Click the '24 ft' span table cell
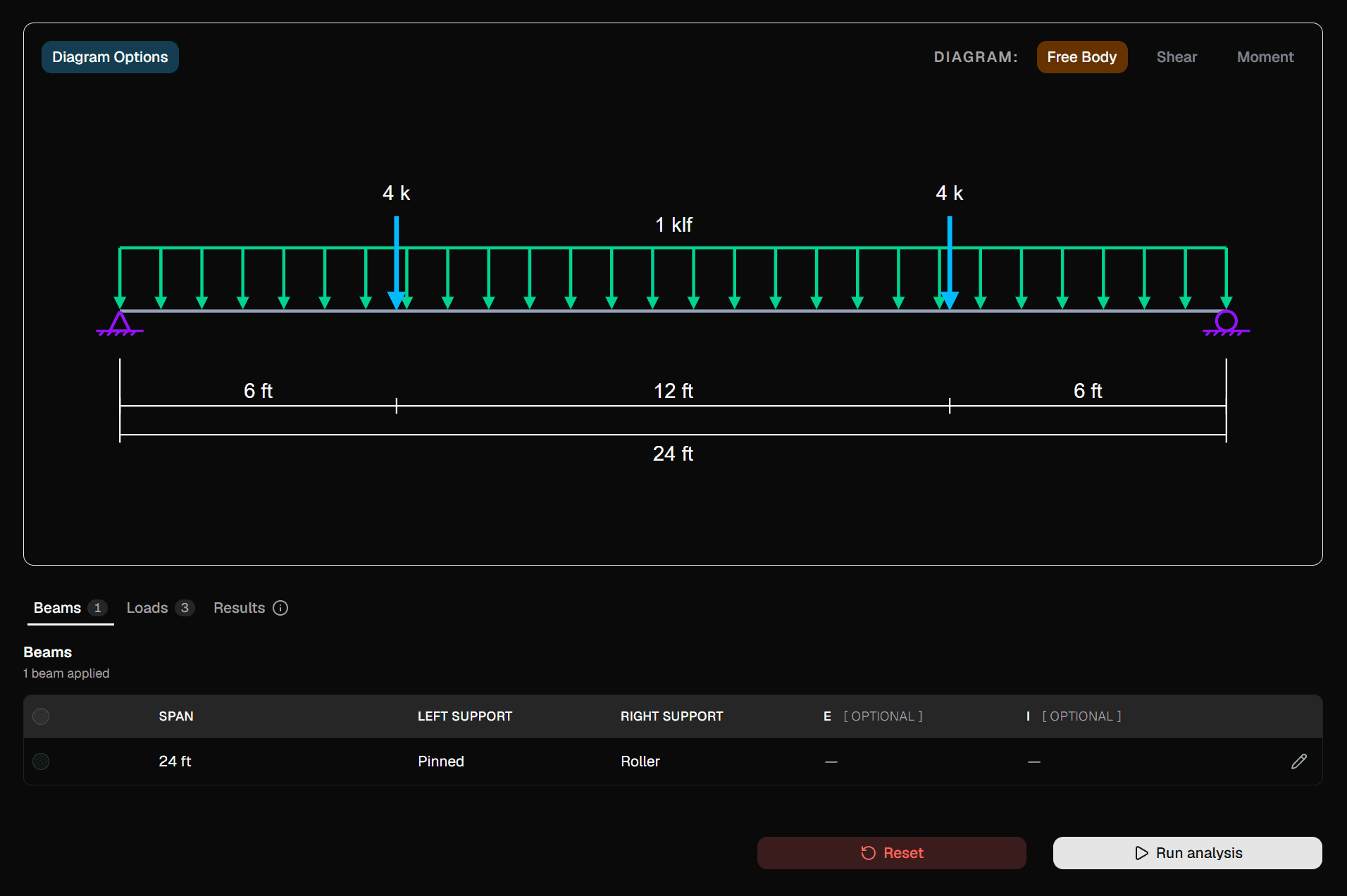1347x896 pixels. (x=175, y=761)
